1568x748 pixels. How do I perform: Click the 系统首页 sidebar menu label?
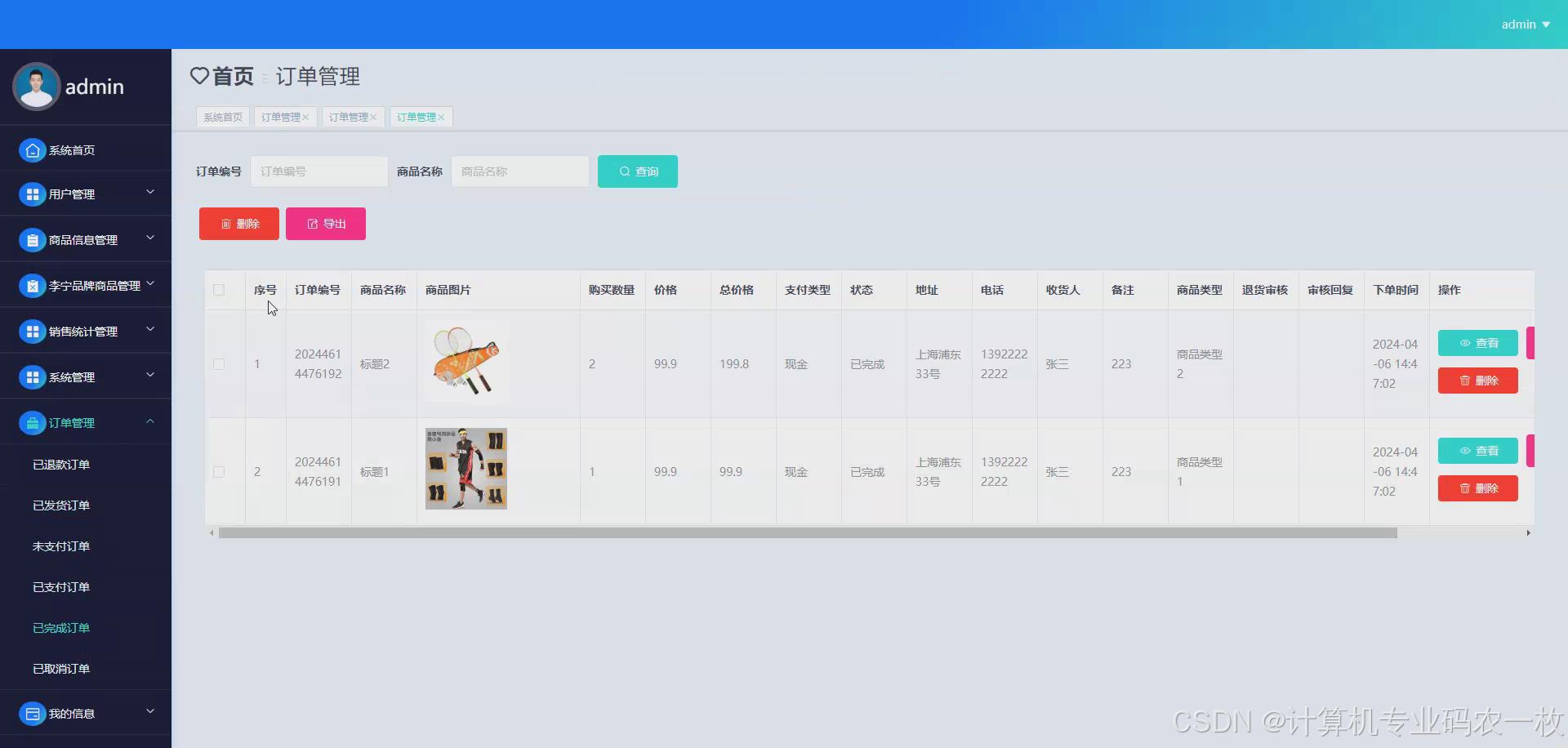click(x=72, y=150)
